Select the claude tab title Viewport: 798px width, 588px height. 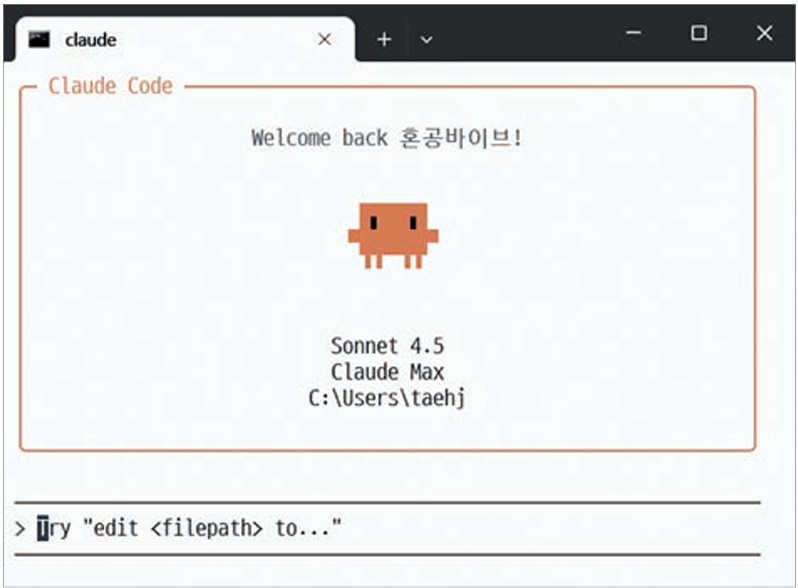pos(91,40)
